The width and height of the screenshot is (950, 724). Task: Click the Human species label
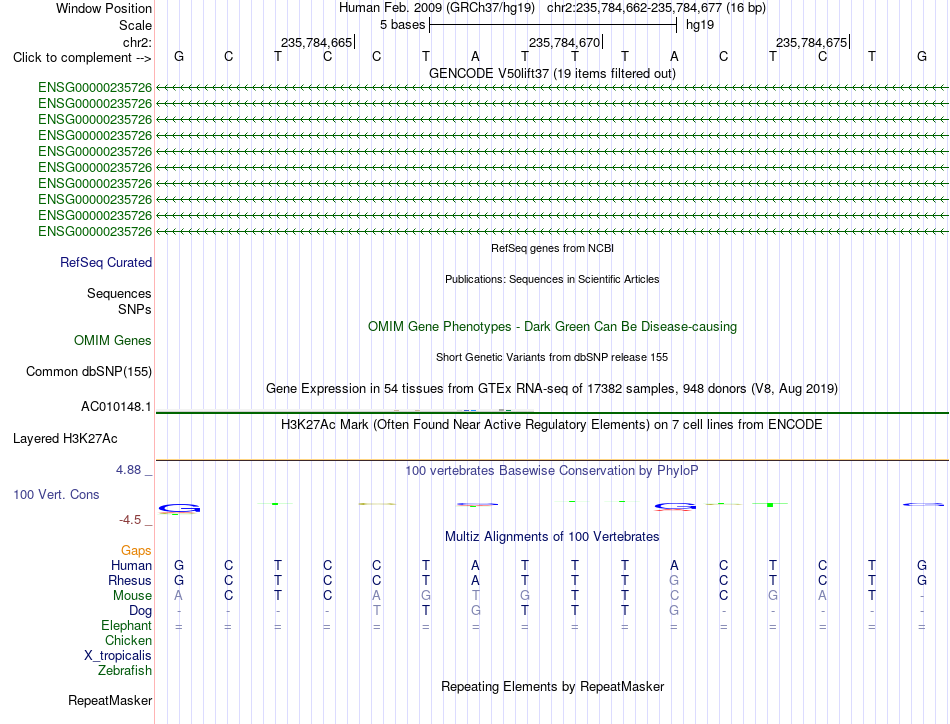(131, 565)
